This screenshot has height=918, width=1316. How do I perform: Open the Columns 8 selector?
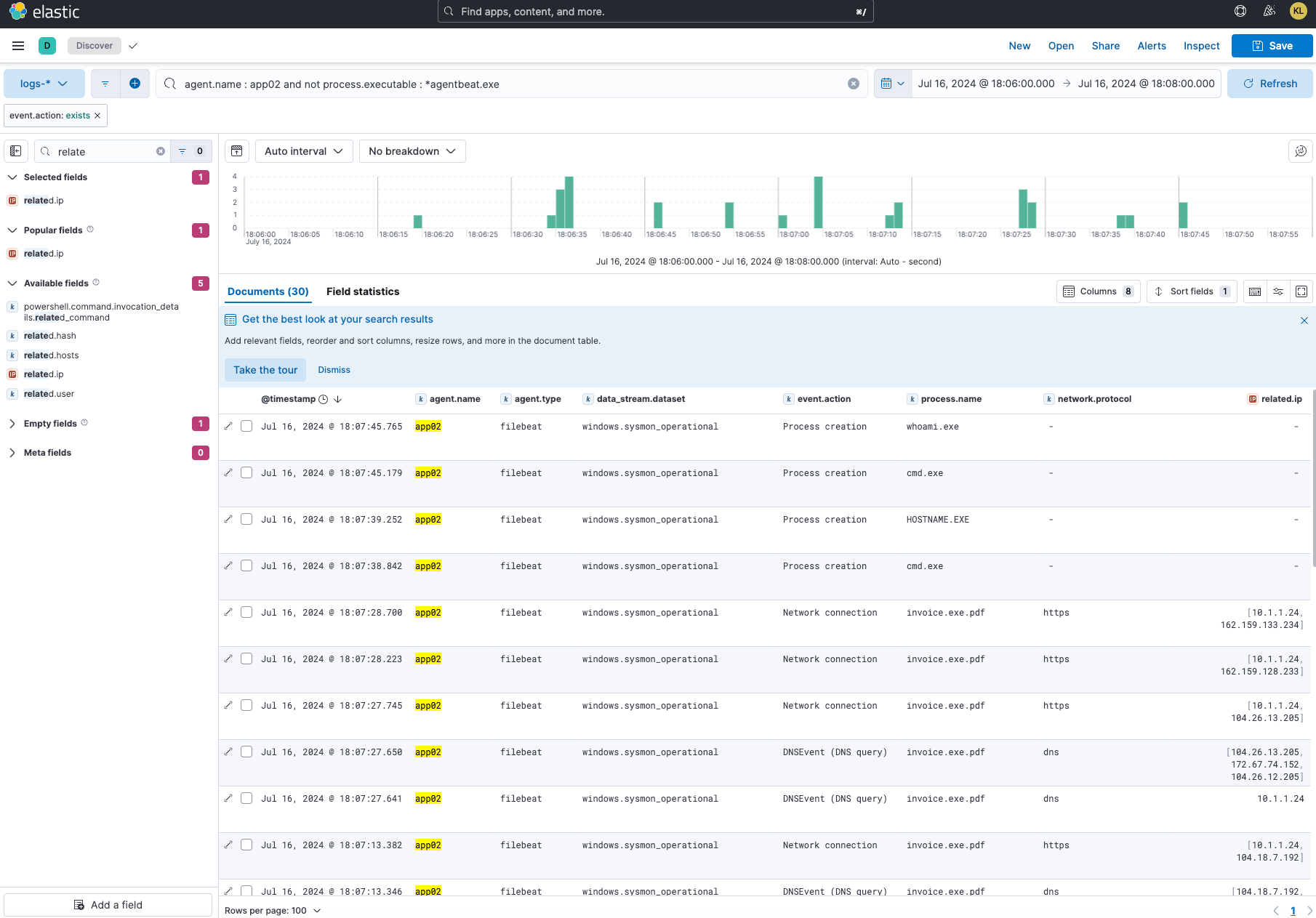(x=1098, y=291)
